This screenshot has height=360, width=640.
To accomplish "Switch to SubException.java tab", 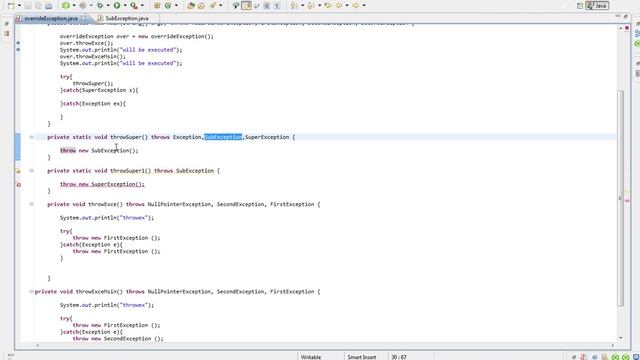I will point(127,18).
